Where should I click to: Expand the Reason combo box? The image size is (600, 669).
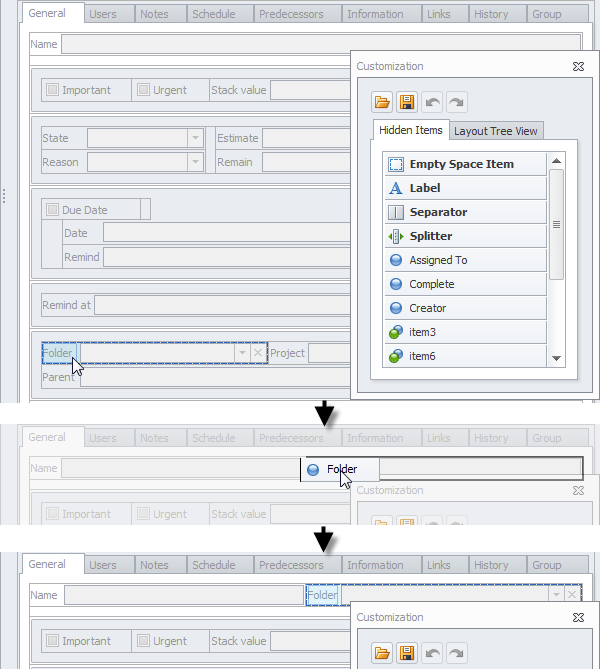tap(195, 162)
